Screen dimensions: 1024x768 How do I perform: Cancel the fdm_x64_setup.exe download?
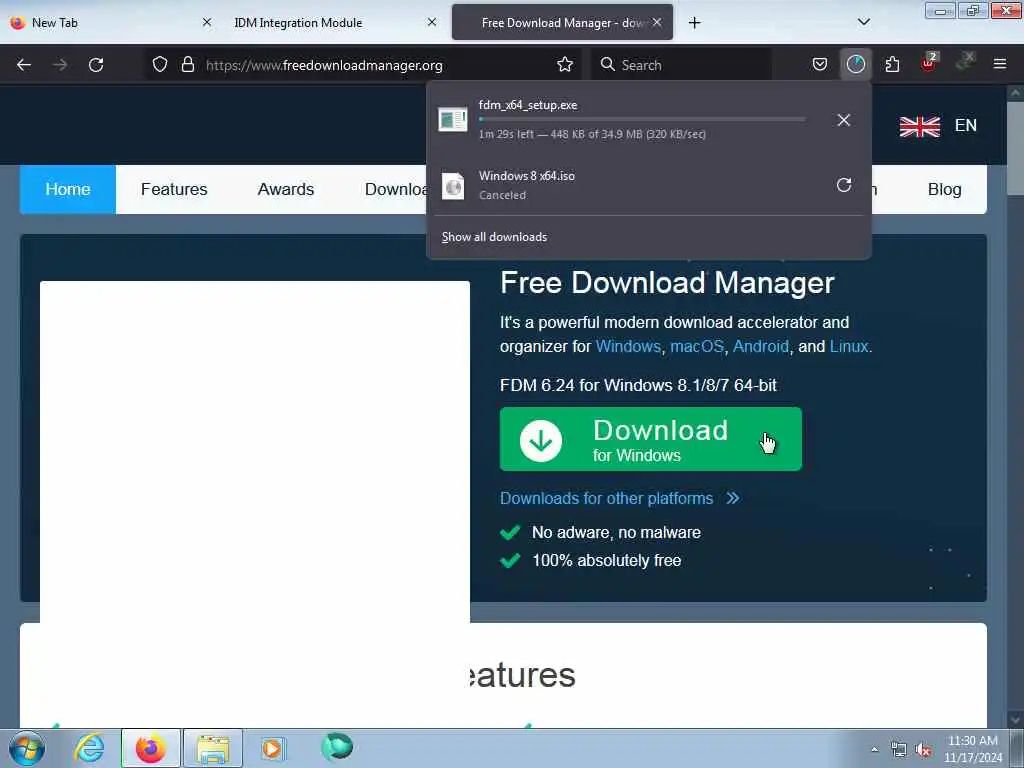pos(844,120)
